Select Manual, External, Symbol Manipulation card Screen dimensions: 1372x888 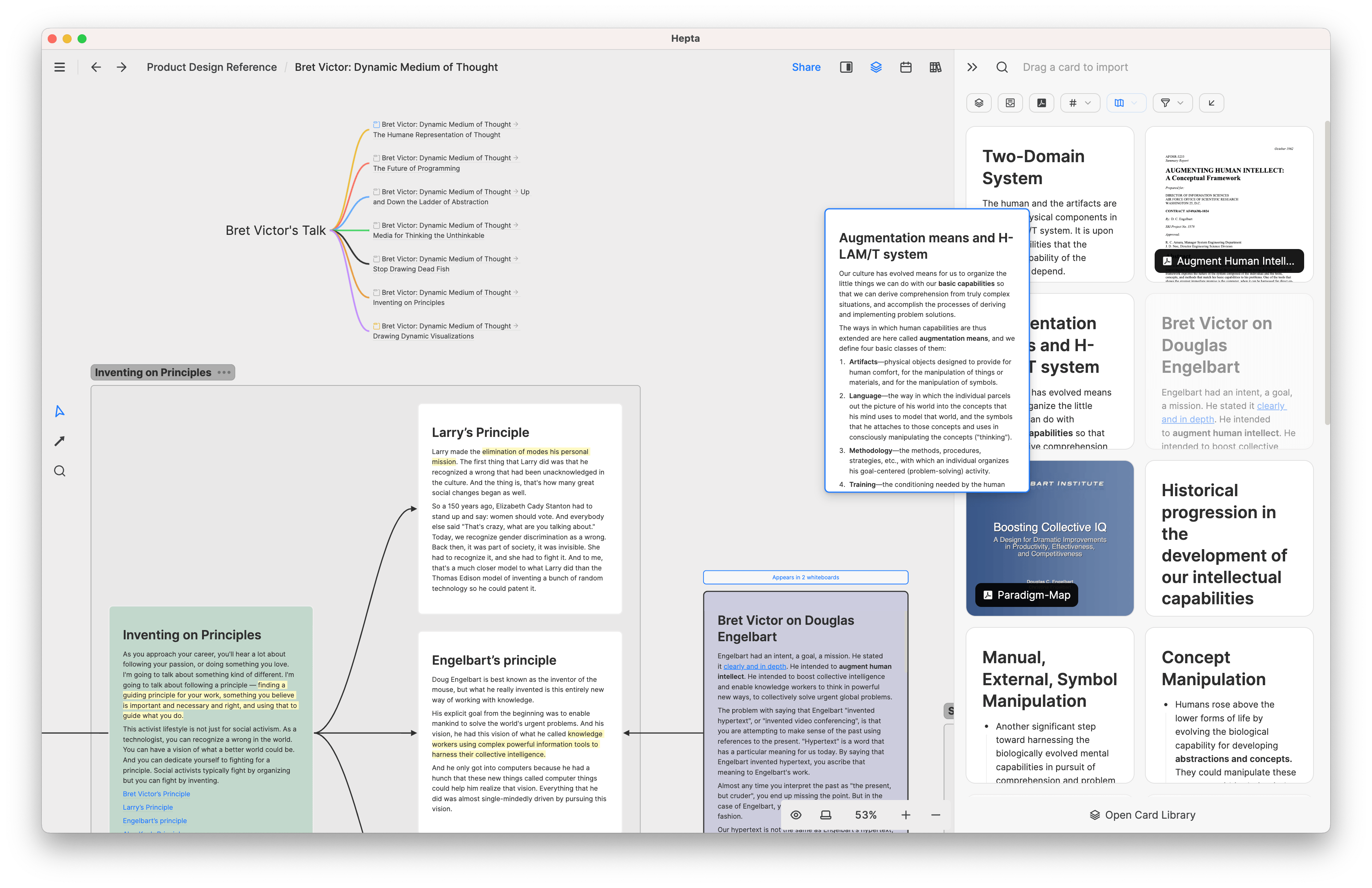coord(1050,705)
